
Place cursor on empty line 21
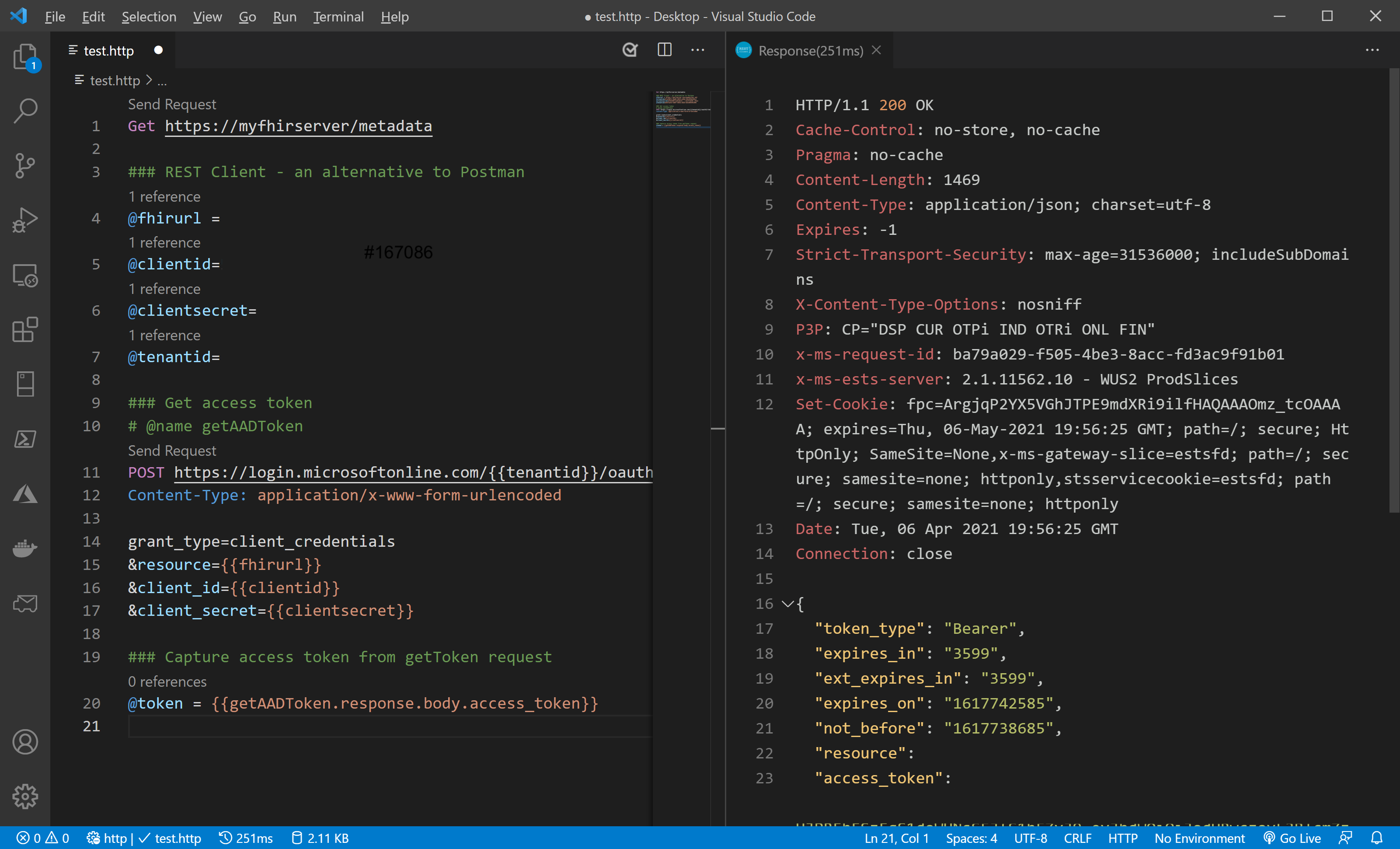pyautogui.click(x=390, y=726)
